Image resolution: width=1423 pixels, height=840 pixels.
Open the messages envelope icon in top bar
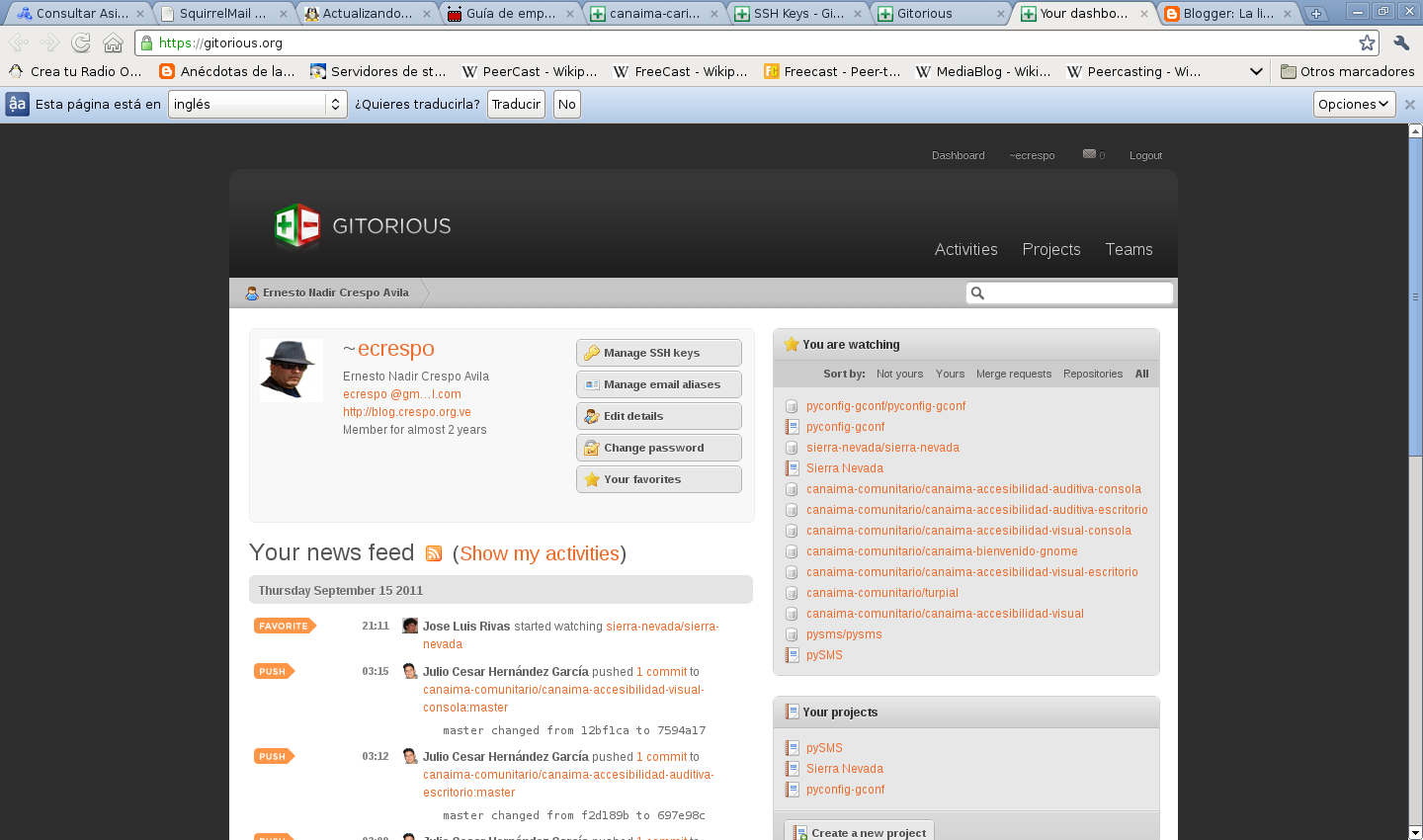(1089, 154)
